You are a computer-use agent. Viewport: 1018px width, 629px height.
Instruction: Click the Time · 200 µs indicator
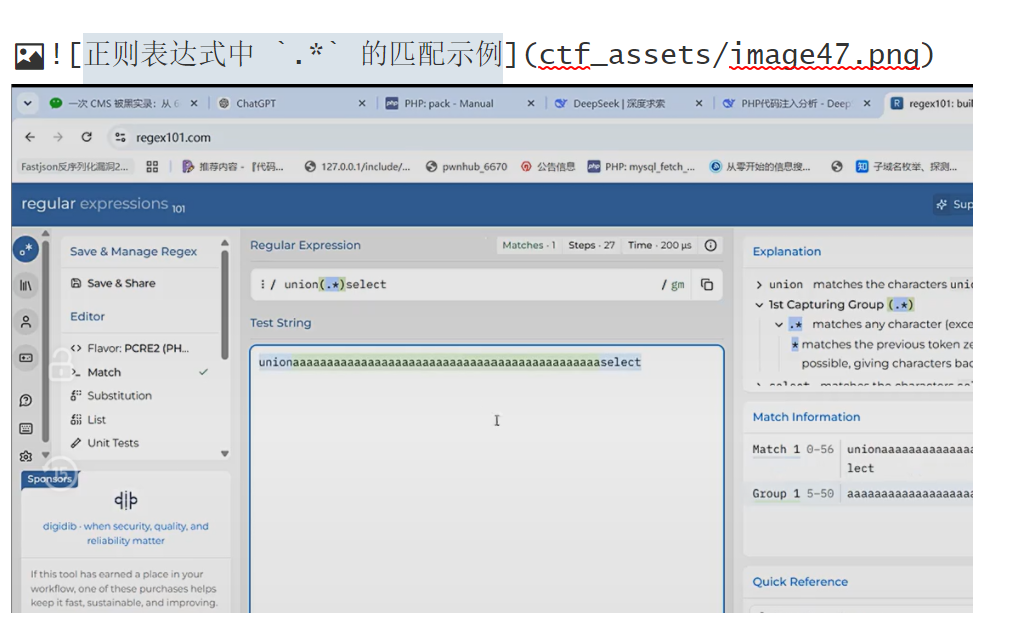tap(659, 245)
